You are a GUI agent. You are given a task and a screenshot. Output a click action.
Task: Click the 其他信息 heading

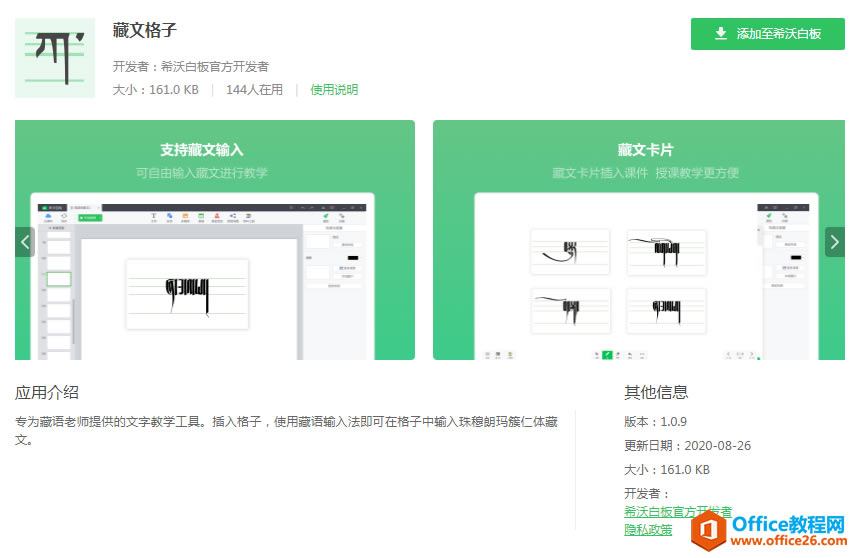pos(656,393)
